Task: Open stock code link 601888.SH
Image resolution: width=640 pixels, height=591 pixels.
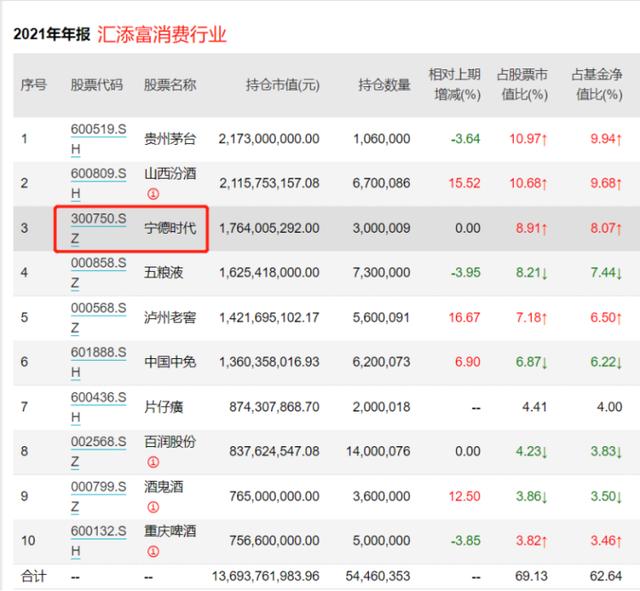Action: pyautogui.click(x=98, y=362)
